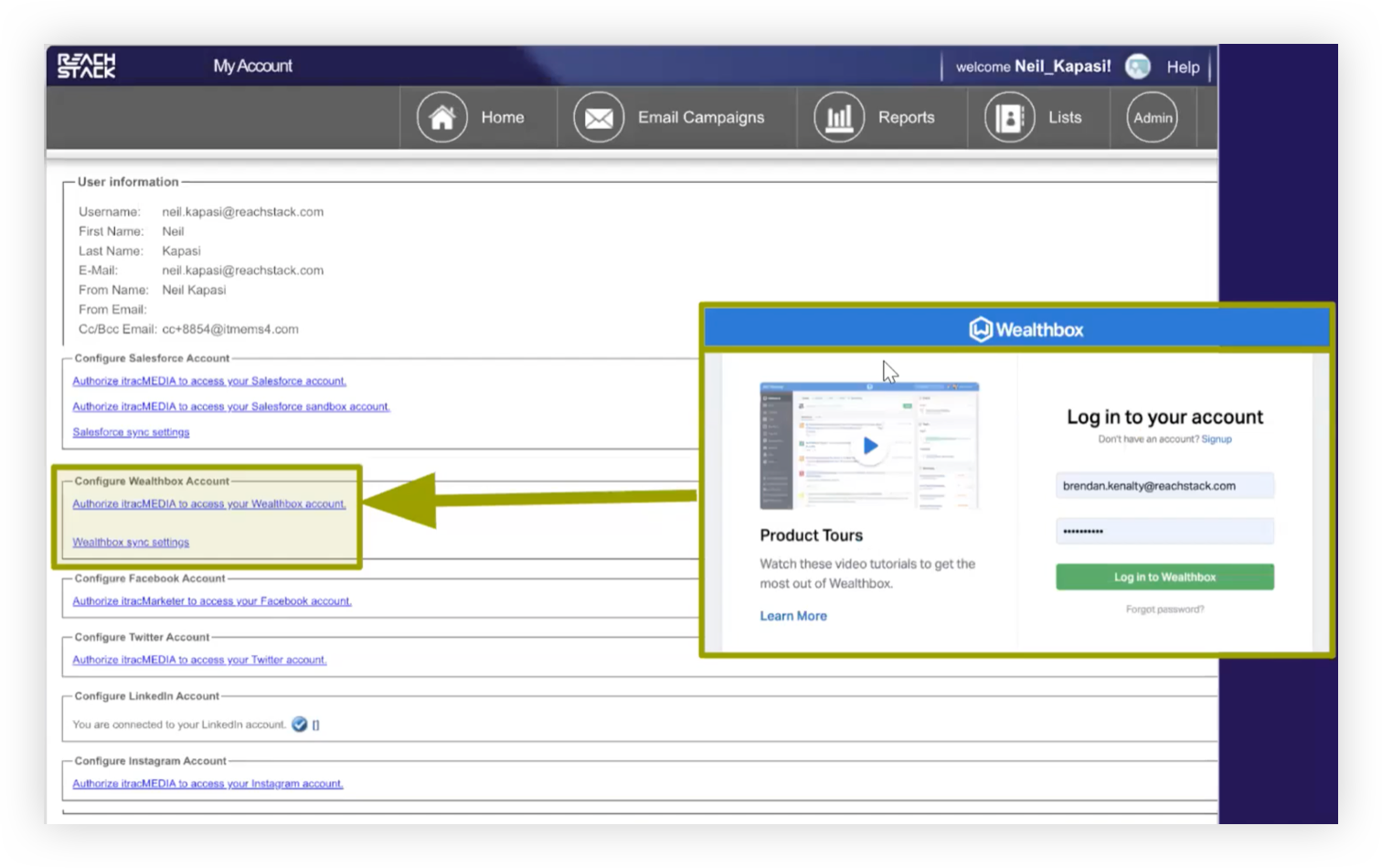Click the Product Tours heading
Image resolution: width=1382 pixels, height=868 pixels.
[x=811, y=535]
